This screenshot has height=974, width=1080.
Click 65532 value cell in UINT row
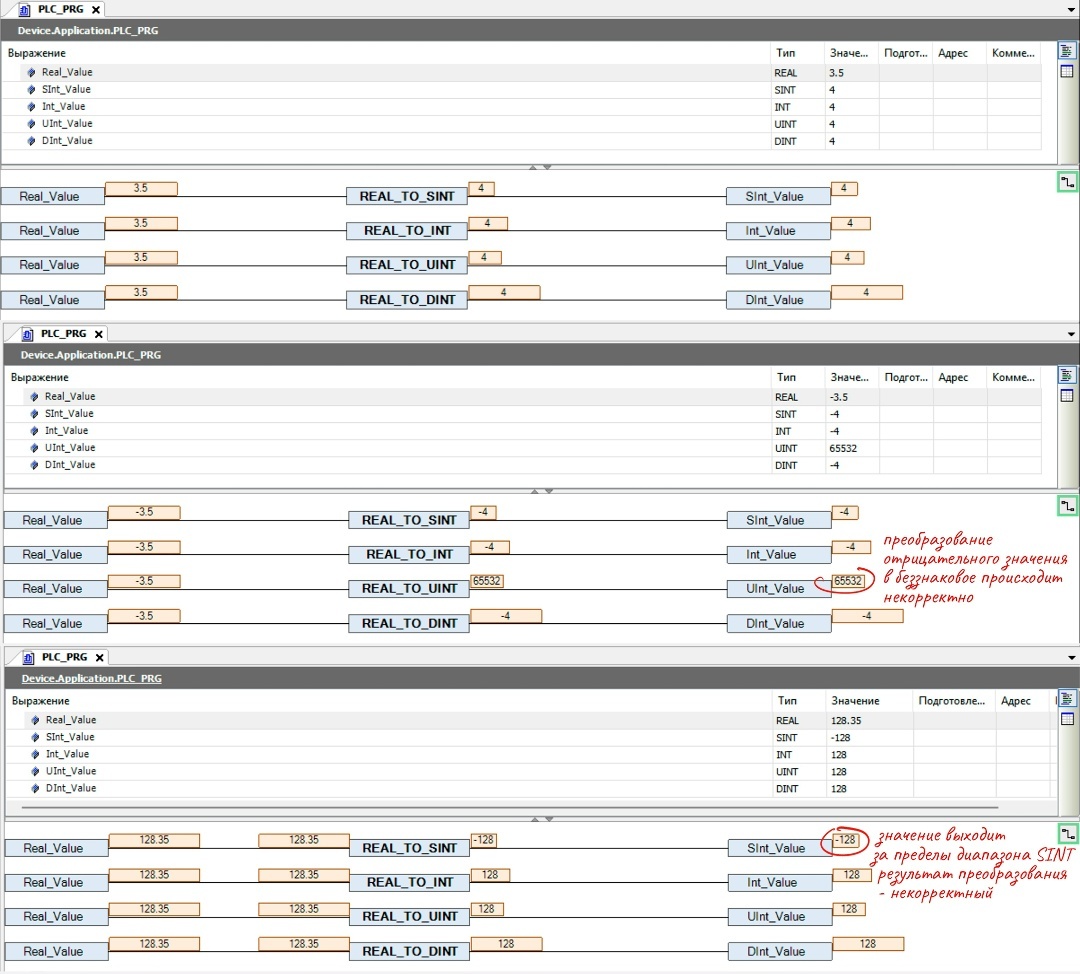pos(851,448)
